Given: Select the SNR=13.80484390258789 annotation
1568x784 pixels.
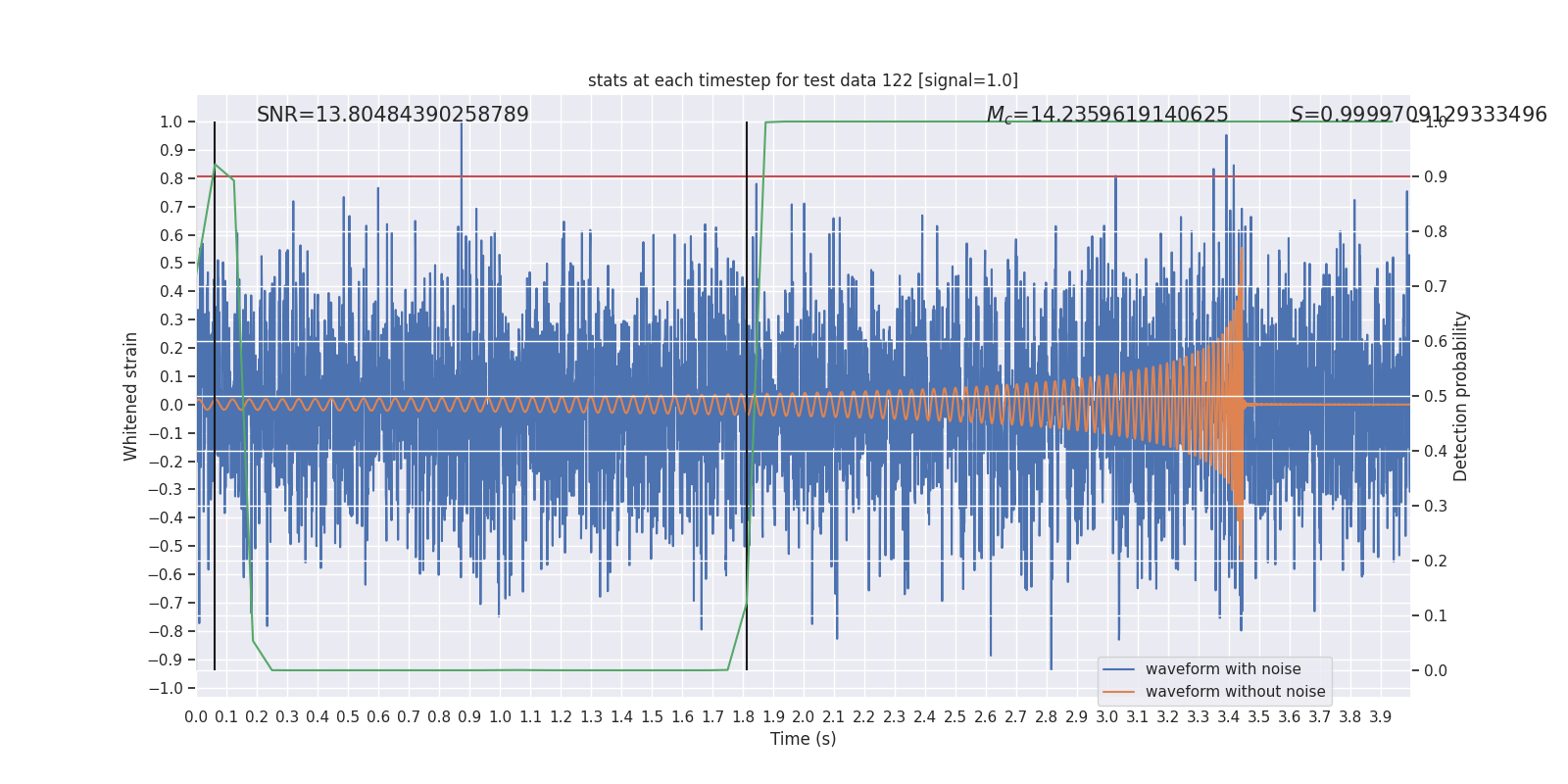Looking at the screenshot, I should (393, 115).
